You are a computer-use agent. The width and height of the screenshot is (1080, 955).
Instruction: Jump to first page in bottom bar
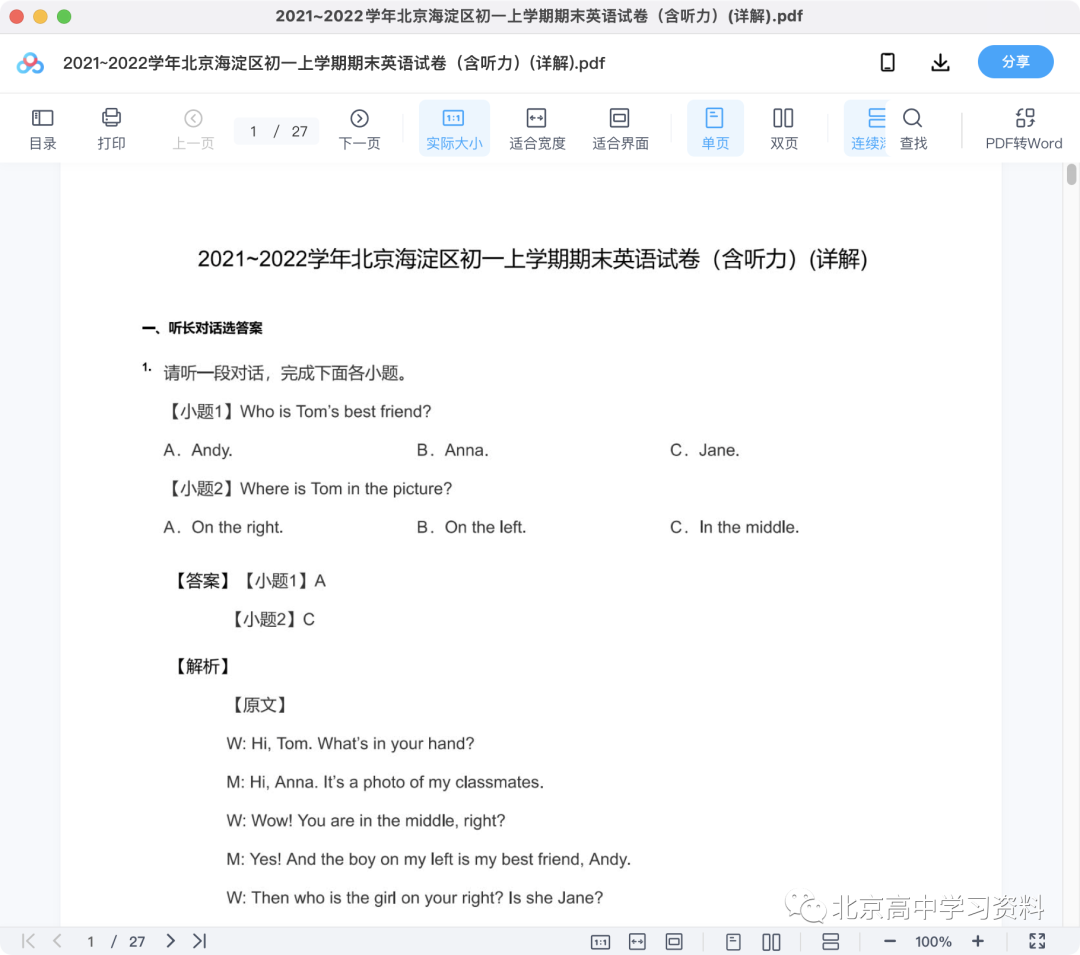(x=28, y=941)
